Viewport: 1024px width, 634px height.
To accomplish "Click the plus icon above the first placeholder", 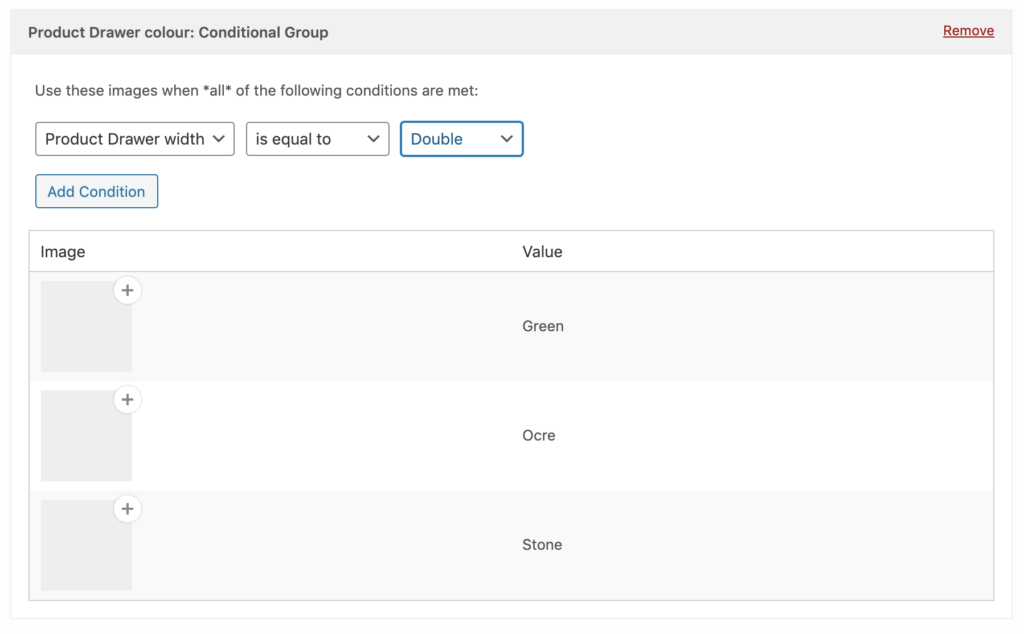I will click(x=127, y=290).
